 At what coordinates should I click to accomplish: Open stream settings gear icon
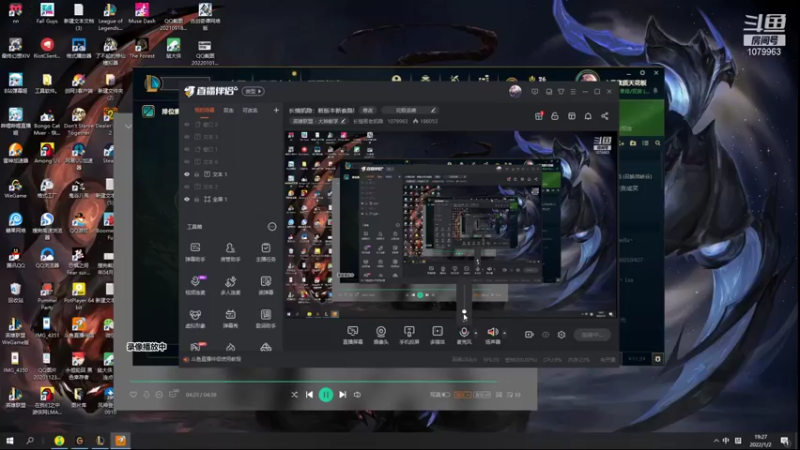click(x=561, y=335)
